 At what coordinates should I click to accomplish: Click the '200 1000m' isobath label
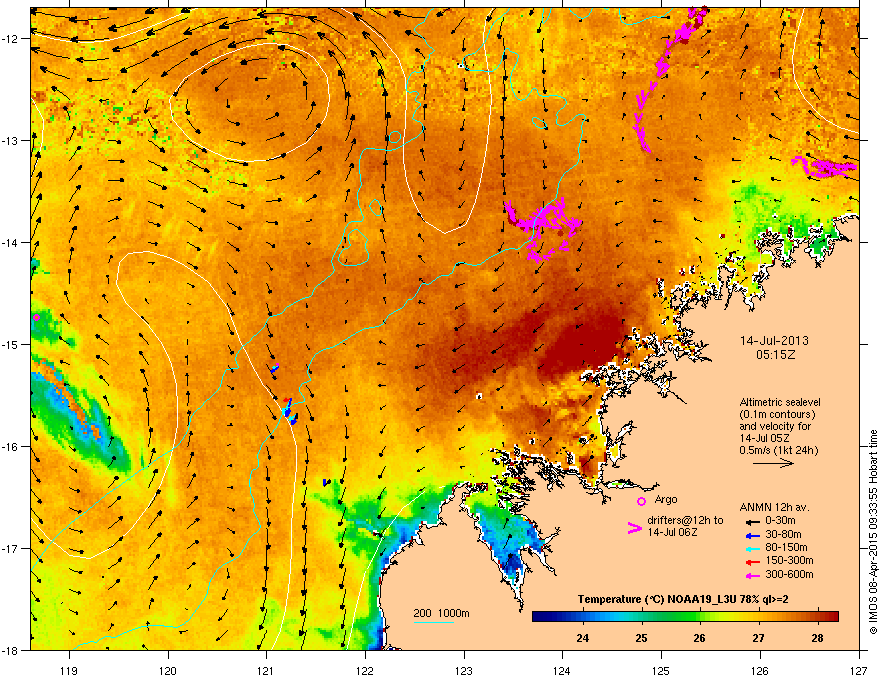click(441, 613)
